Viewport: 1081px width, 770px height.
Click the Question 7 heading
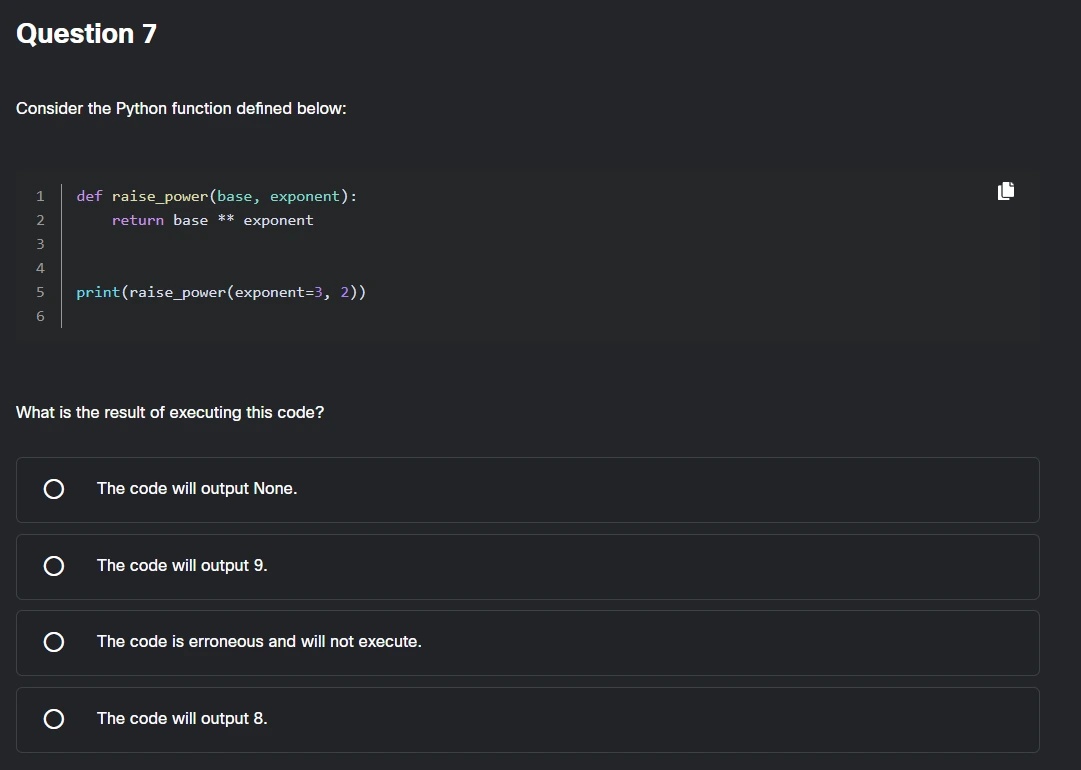pos(86,33)
